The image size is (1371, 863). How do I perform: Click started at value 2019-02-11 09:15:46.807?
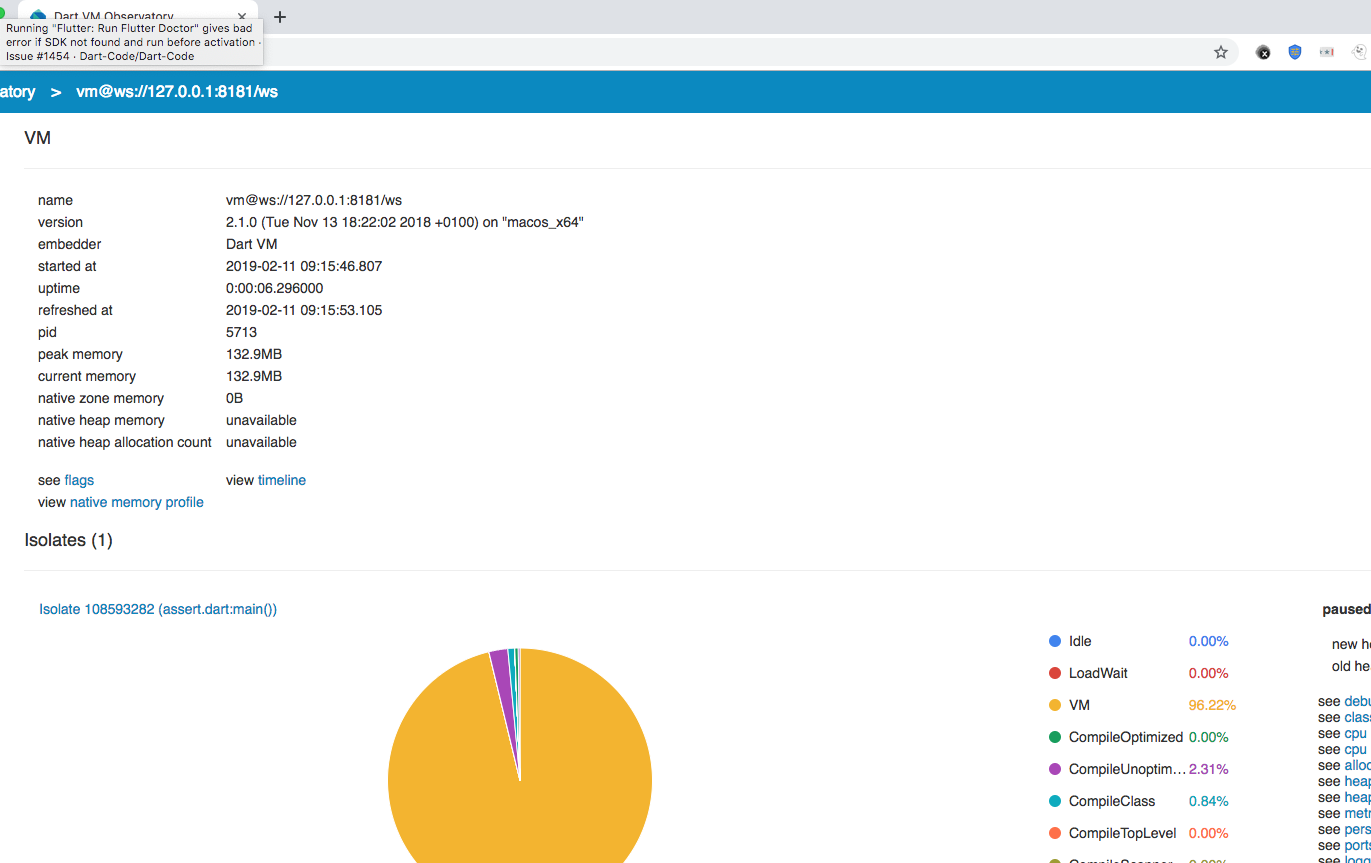(x=304, y=266)
